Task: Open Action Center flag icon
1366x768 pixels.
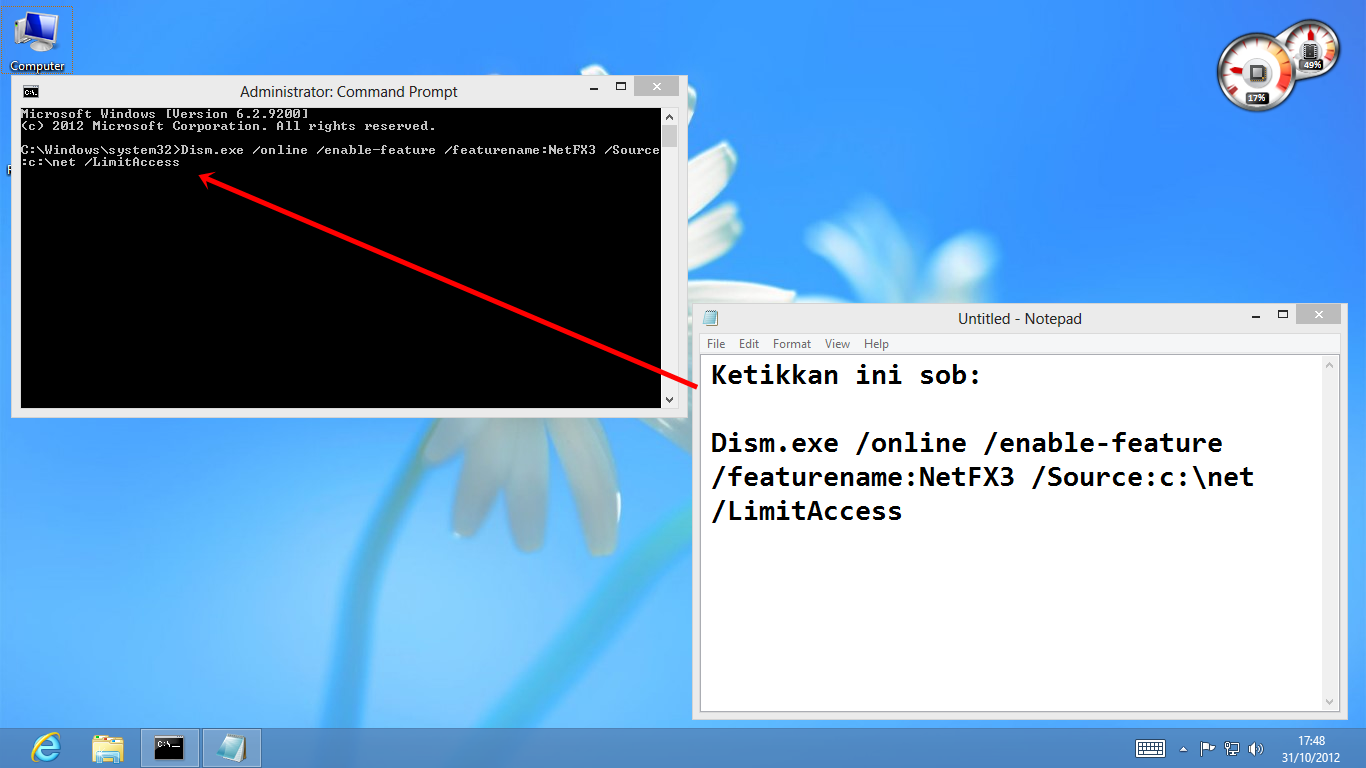Action: (1207, 749)
